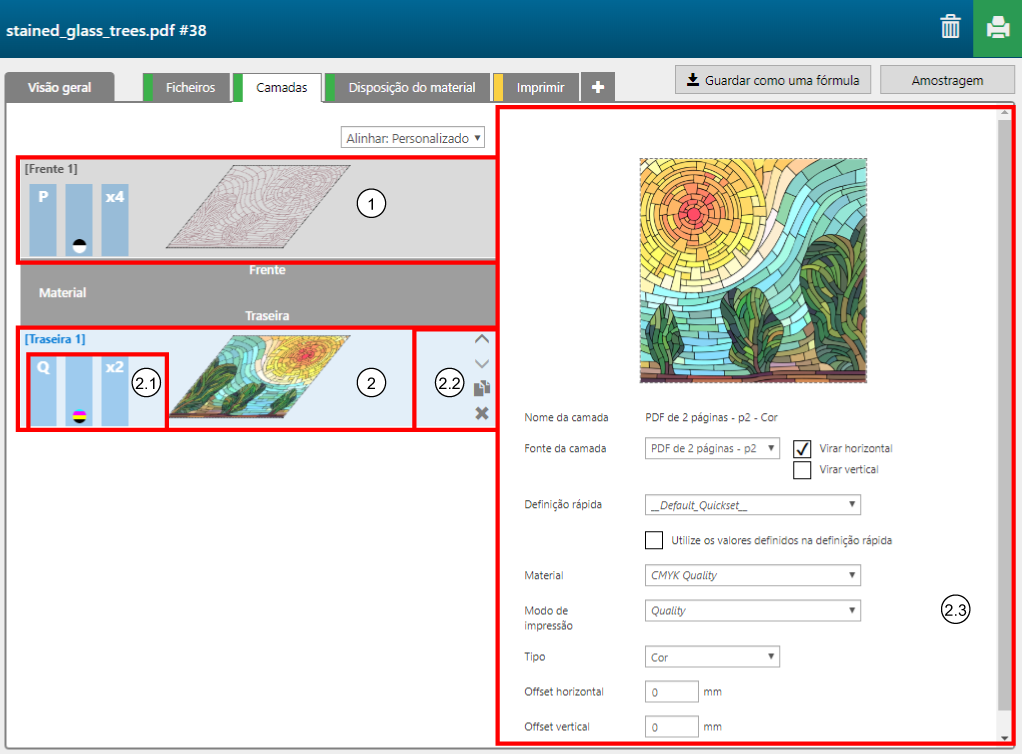1022x754 pixels.
Task: Click the Q print mode bar of Traseira 1
Action: [x=43, y=390]
